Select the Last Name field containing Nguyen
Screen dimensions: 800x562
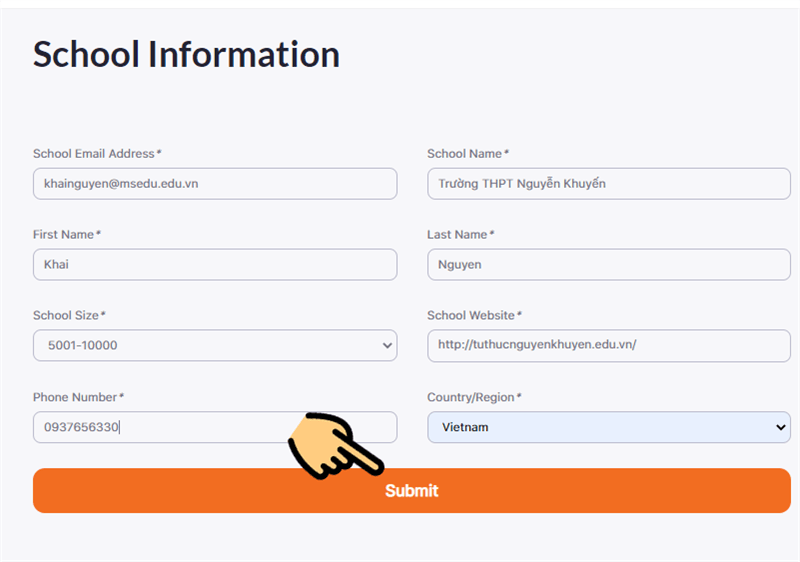(608, 265)
